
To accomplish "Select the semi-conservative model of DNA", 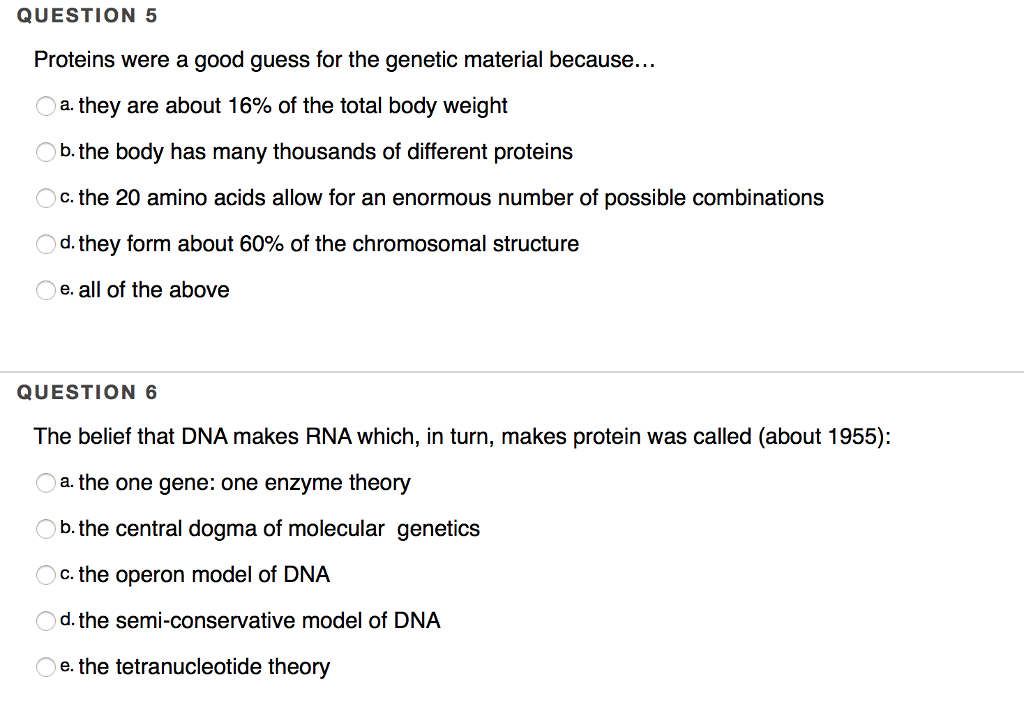I will click(45, 621).
